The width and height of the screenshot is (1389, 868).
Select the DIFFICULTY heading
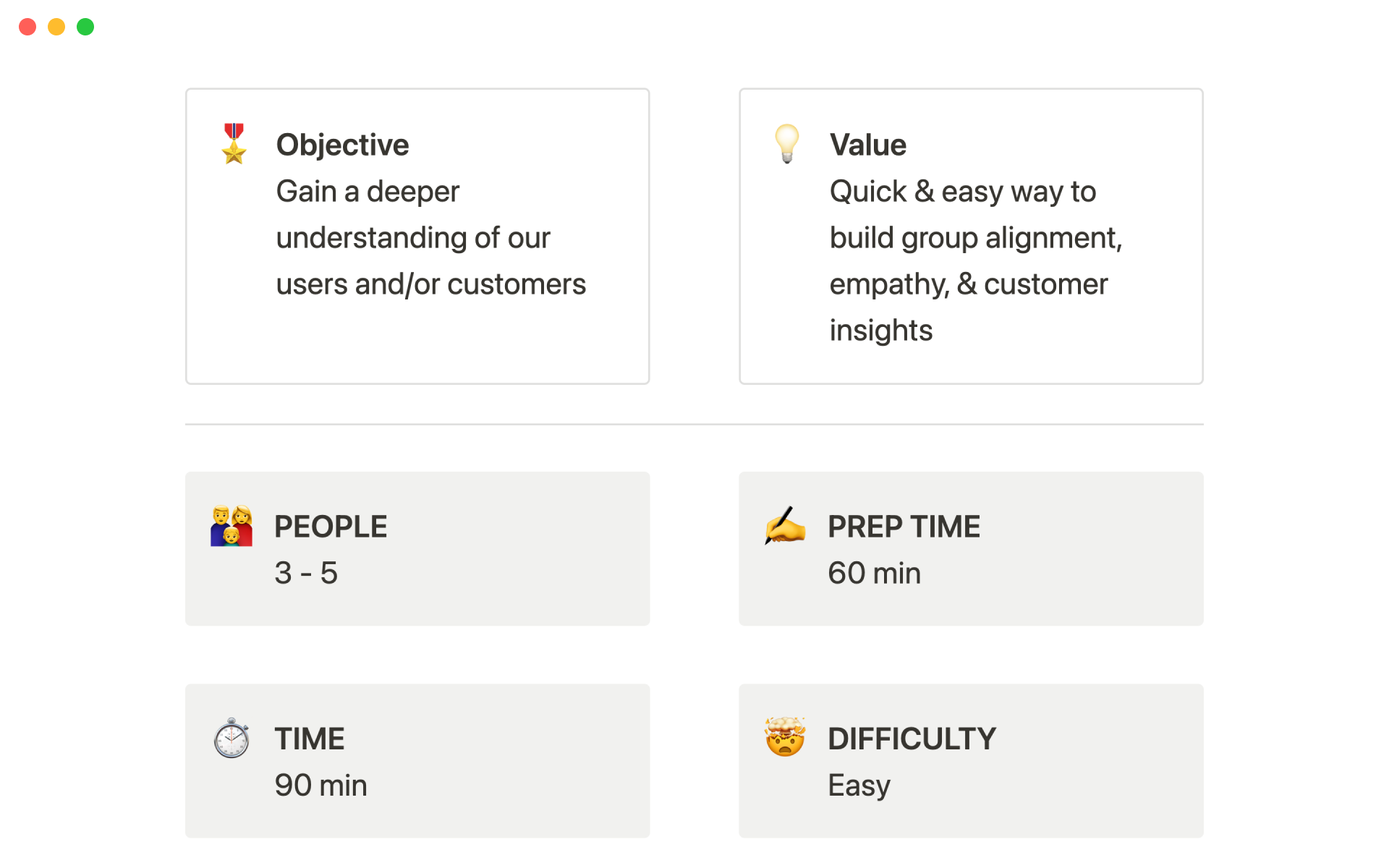(x=912, y=739)
